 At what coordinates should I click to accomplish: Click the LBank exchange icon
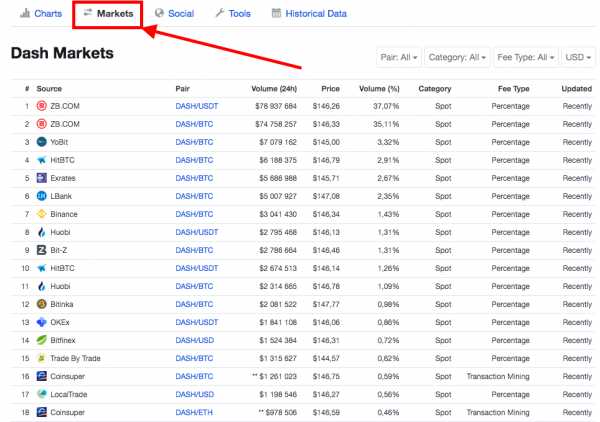tap(41, 196)
